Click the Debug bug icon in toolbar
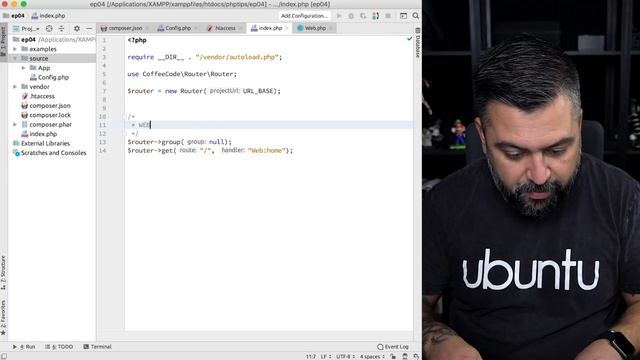Viewport: 640px width, 360px height. coord(351,16)
